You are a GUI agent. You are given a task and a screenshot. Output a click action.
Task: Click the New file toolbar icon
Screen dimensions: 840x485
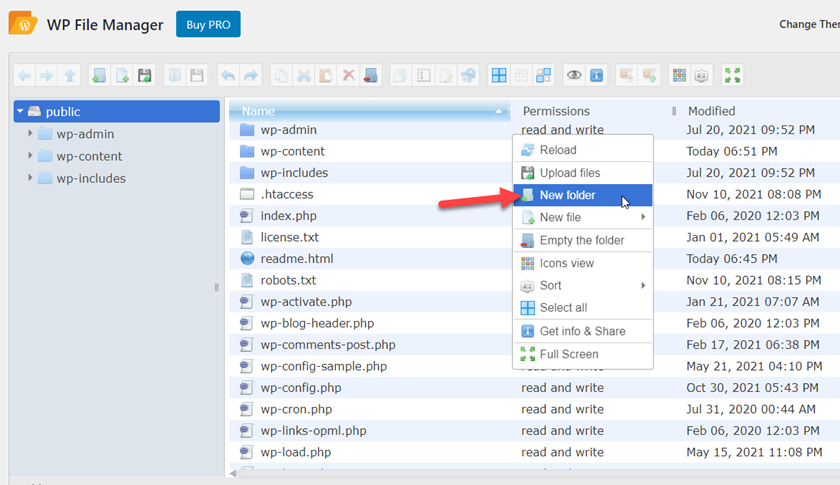click(122, 76)
